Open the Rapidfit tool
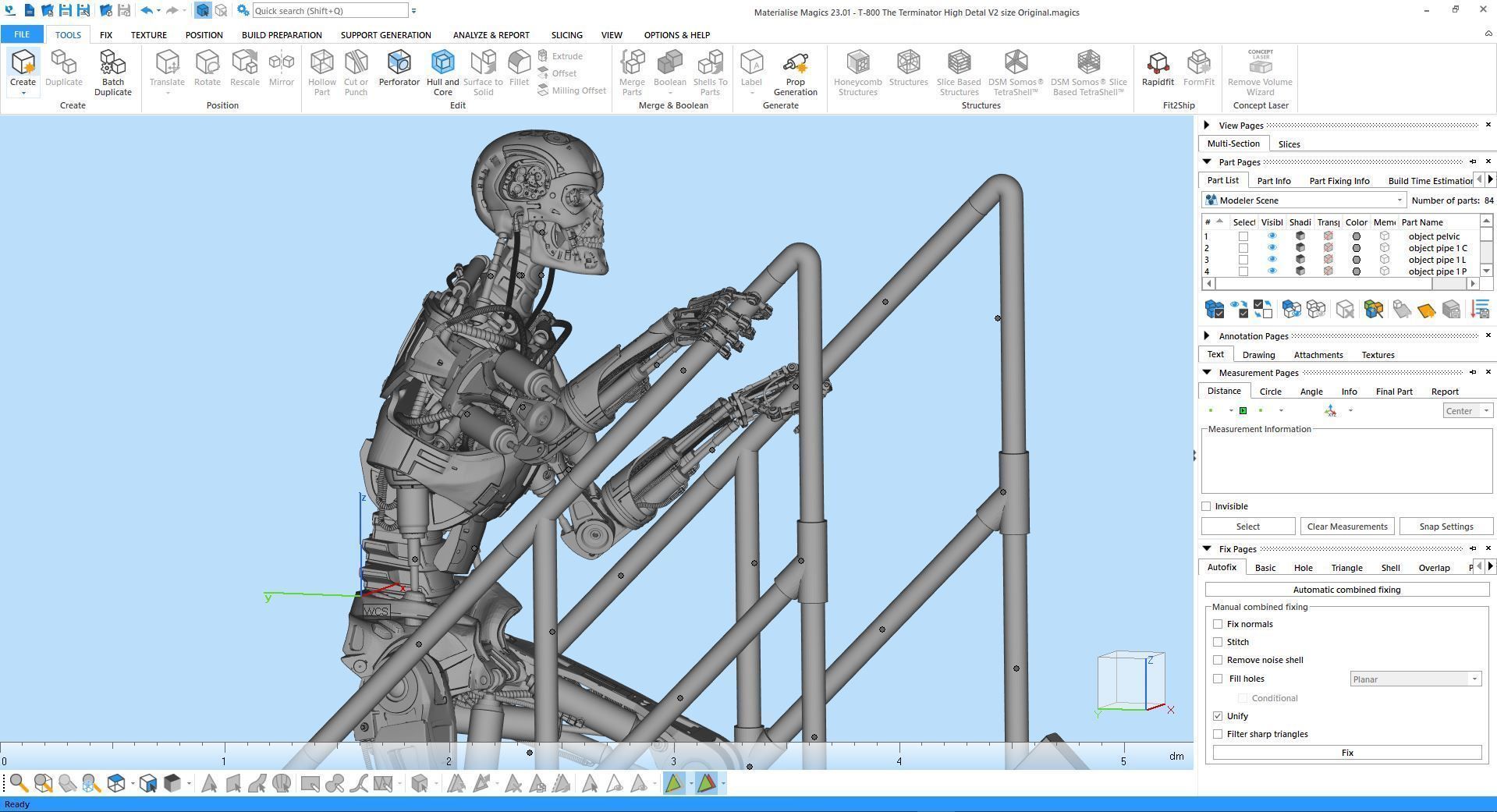This screenshot has height=812, width=1497. [x=1158, y=69]
